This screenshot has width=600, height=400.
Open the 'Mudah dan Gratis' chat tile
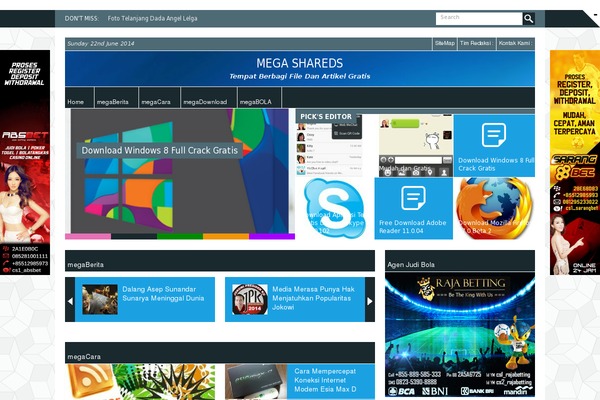[x=416, y=146]
